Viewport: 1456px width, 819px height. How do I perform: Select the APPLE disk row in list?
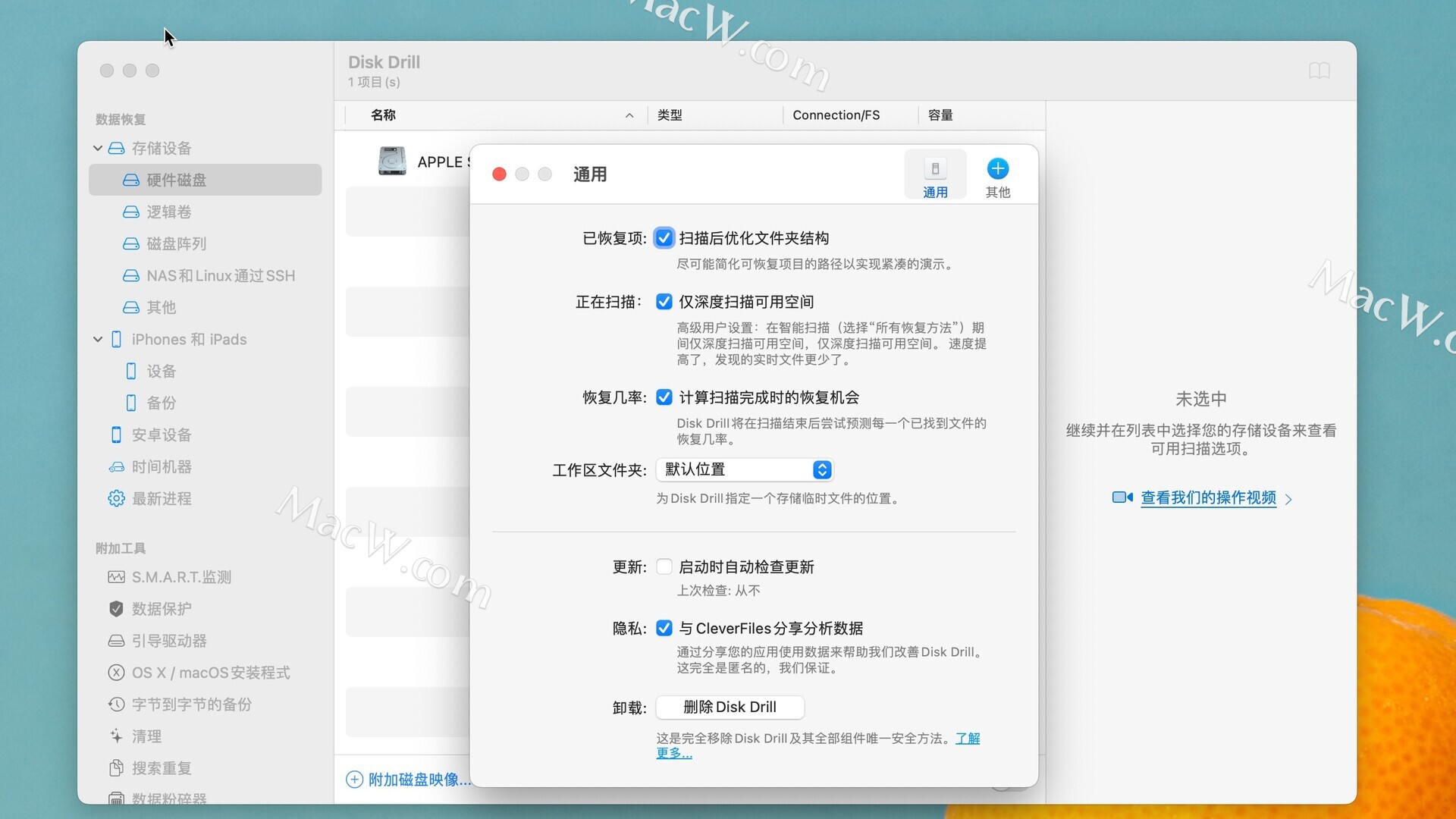pyautogui.click(x=408, y=162)
